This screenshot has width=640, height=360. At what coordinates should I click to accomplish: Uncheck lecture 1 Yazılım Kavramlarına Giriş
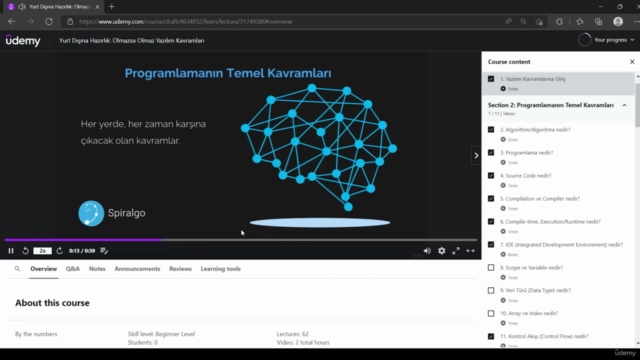[x=491, y=79]
